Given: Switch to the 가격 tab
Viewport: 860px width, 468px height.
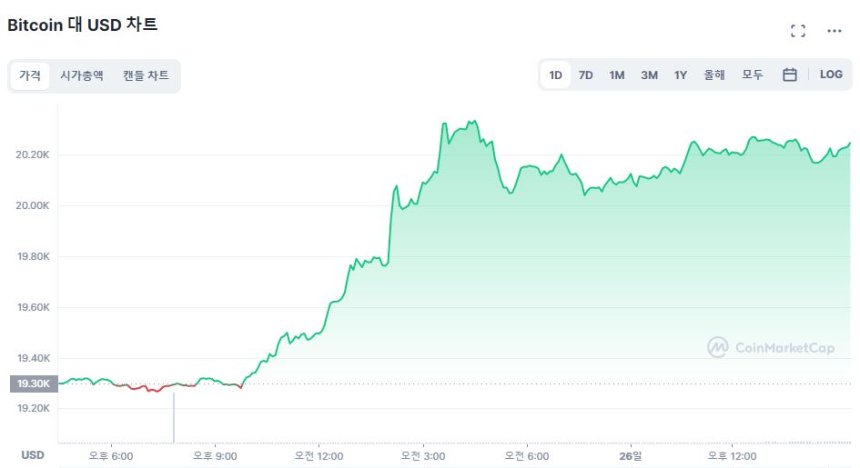Looking at the screenshot, I should click(29, 76).
